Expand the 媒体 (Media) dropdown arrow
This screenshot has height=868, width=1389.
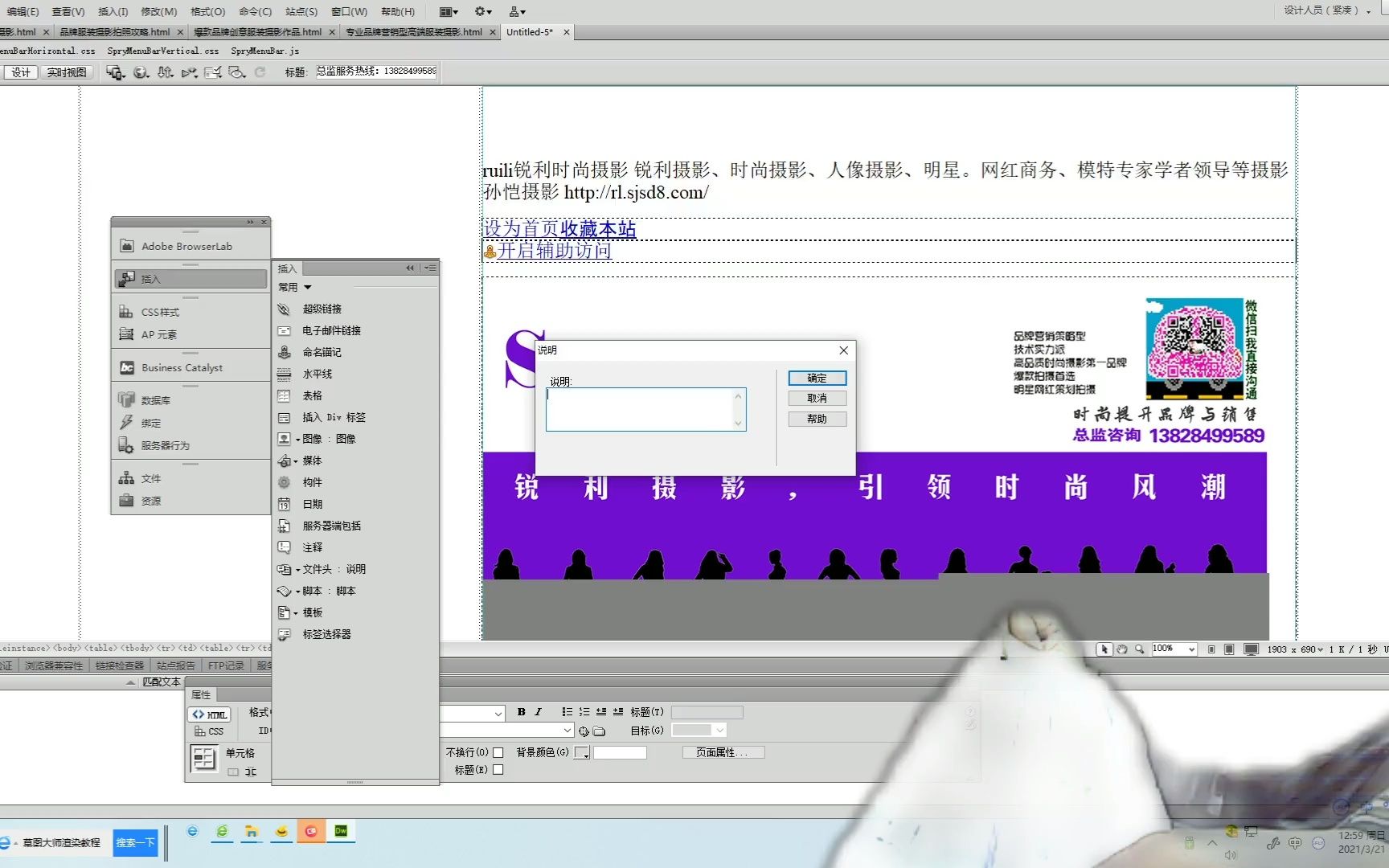(296, 461)
